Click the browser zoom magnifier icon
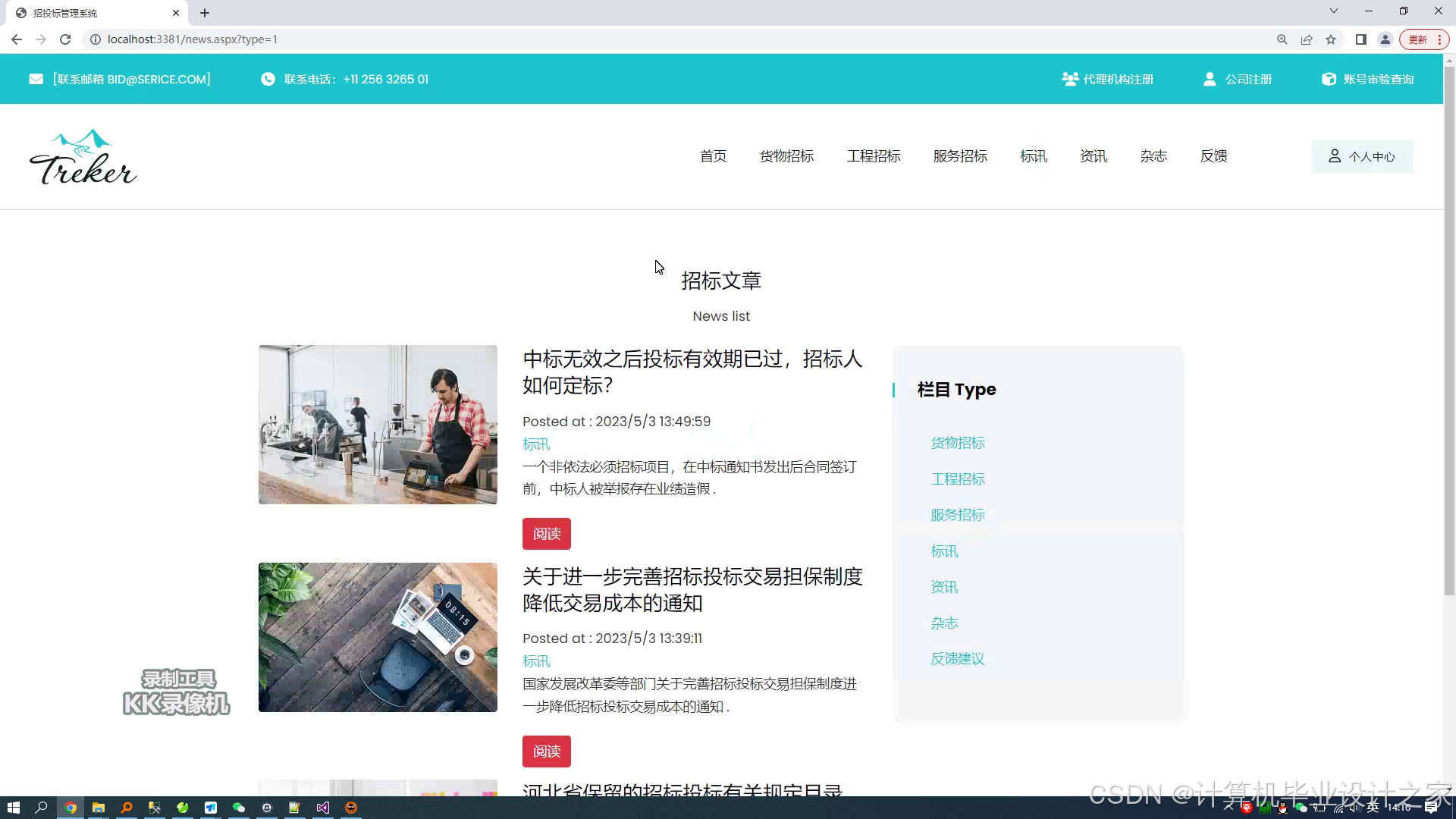 click(x=1282, y=39)
